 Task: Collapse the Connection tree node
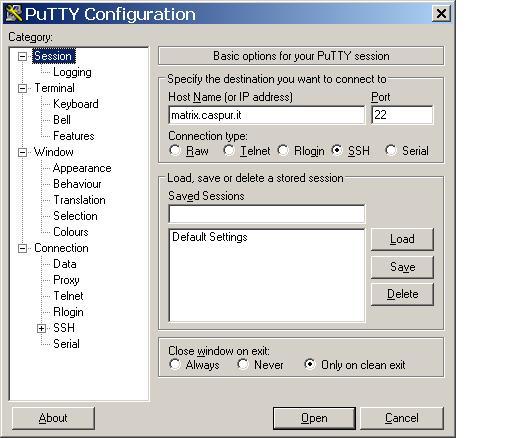(22, 248)
